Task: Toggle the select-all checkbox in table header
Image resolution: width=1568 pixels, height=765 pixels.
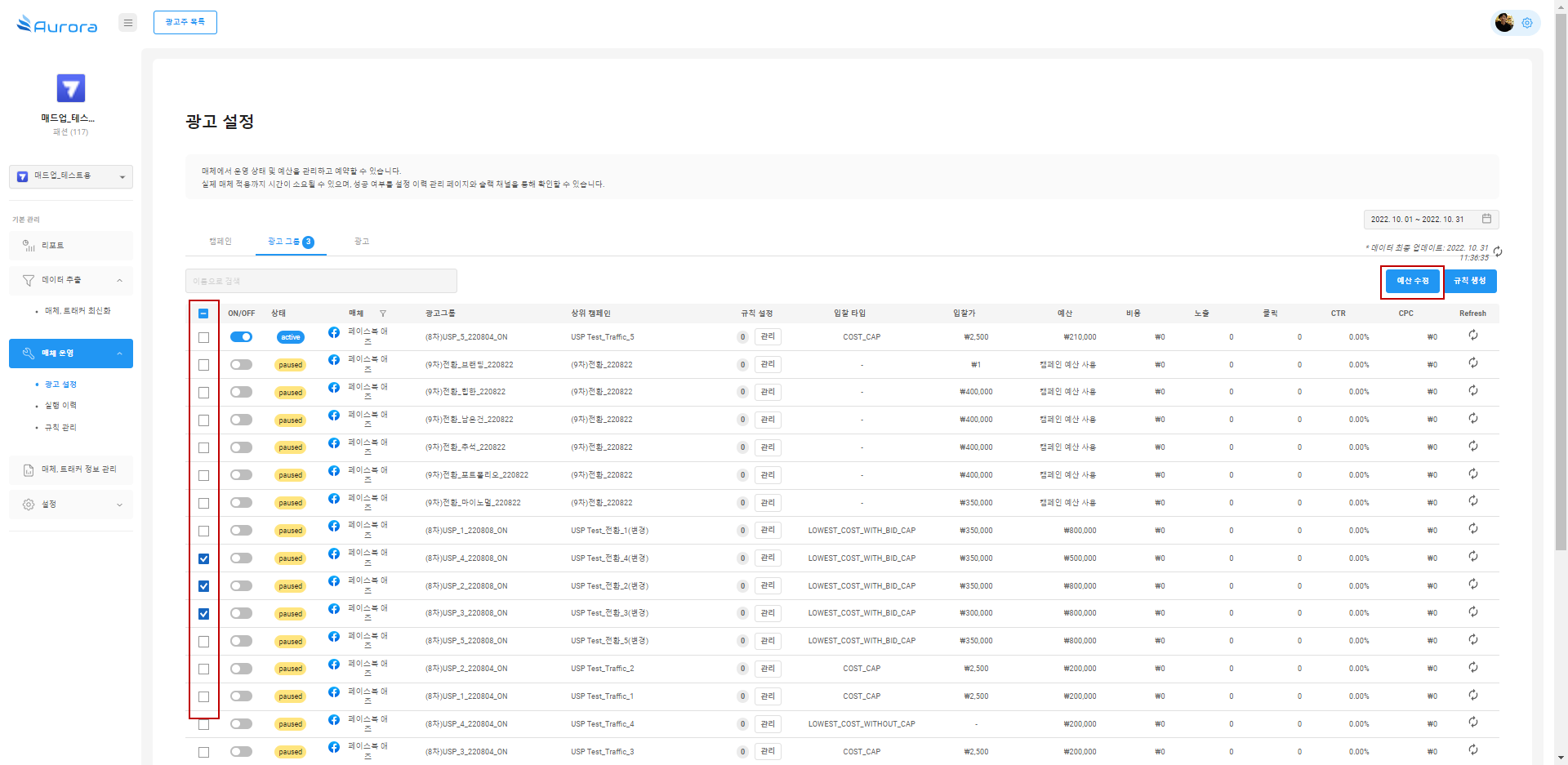Action: click(203, 314)
